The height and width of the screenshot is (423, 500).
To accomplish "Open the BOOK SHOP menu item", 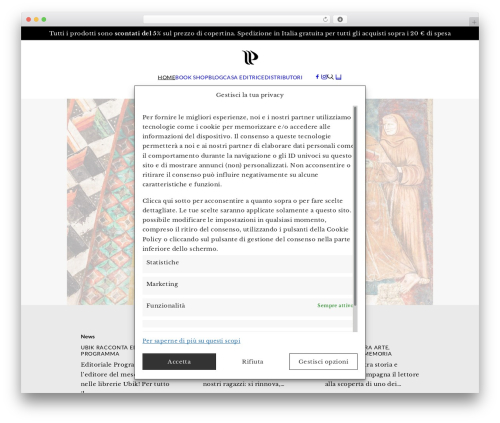I will [192, 77].
